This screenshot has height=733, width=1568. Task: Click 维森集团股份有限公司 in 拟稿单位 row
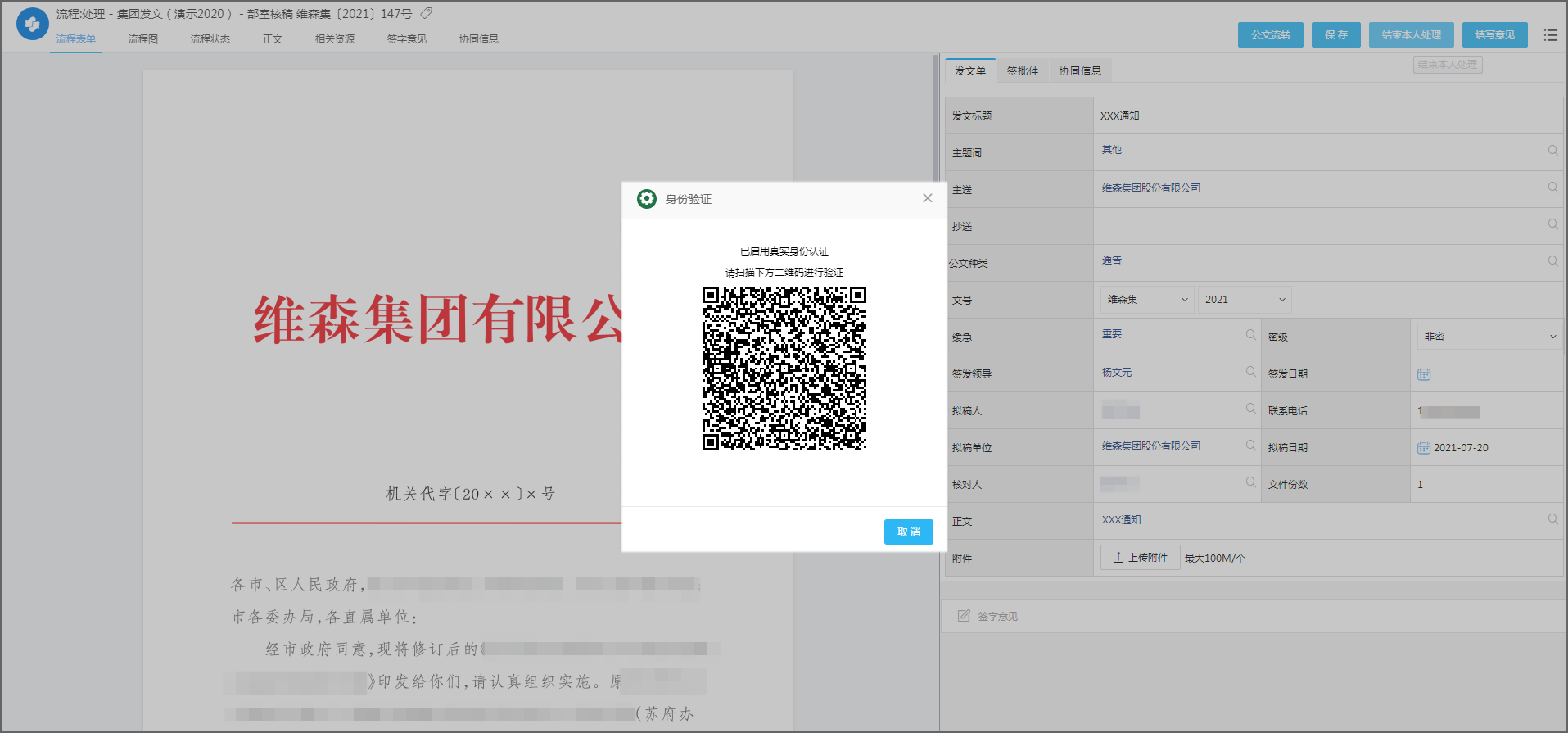(x=1150, y=446)
